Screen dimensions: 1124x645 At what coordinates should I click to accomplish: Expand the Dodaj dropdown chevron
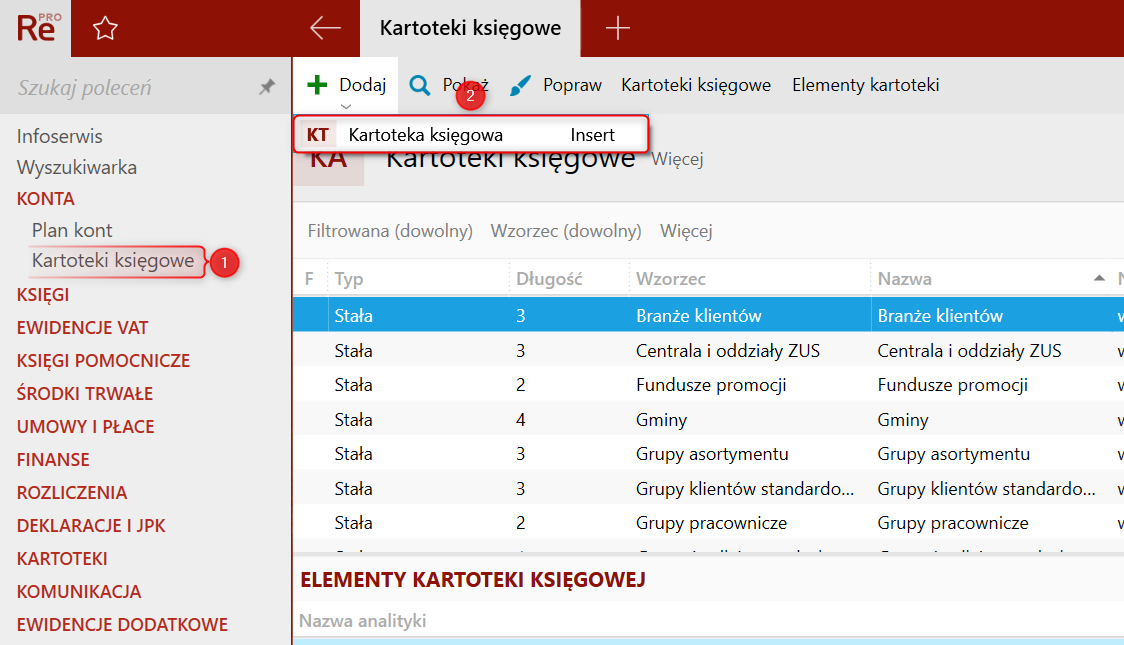pos(346,106)
